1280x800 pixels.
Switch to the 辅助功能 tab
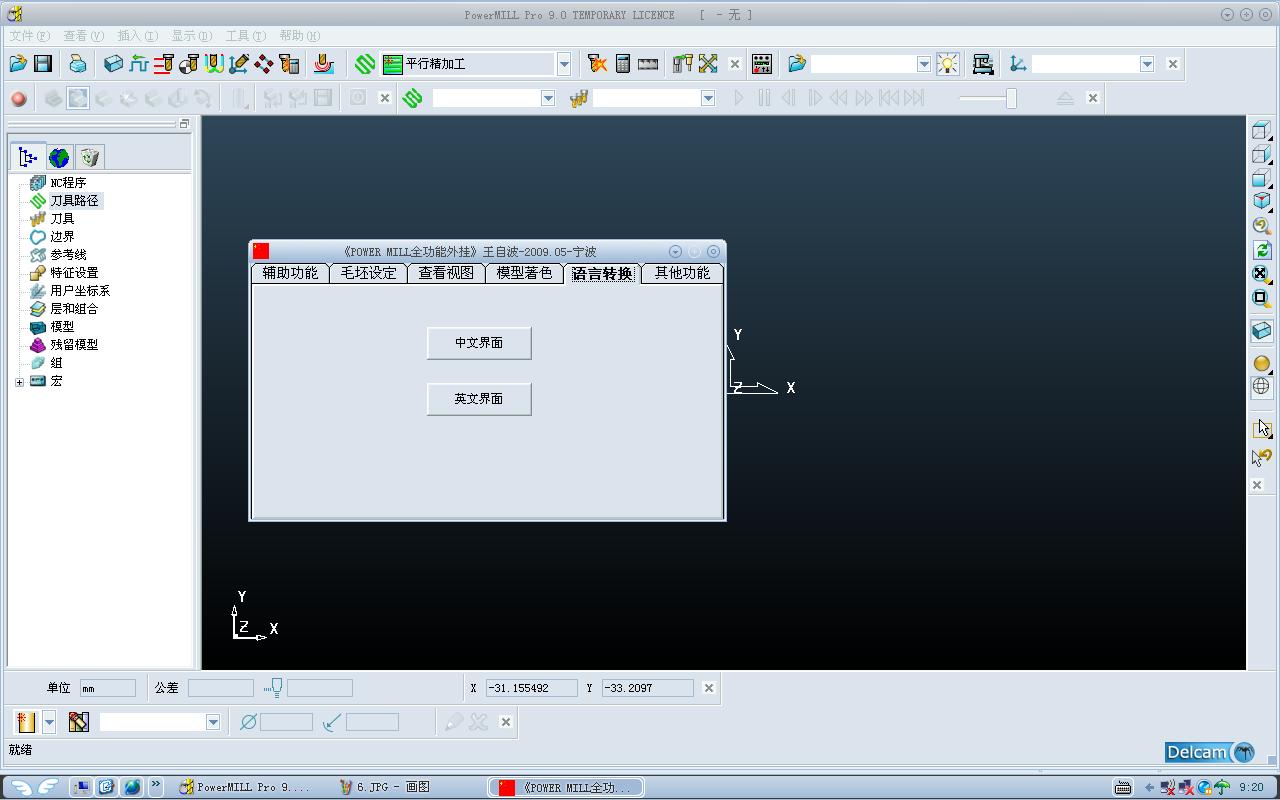(x=290, y=273)
